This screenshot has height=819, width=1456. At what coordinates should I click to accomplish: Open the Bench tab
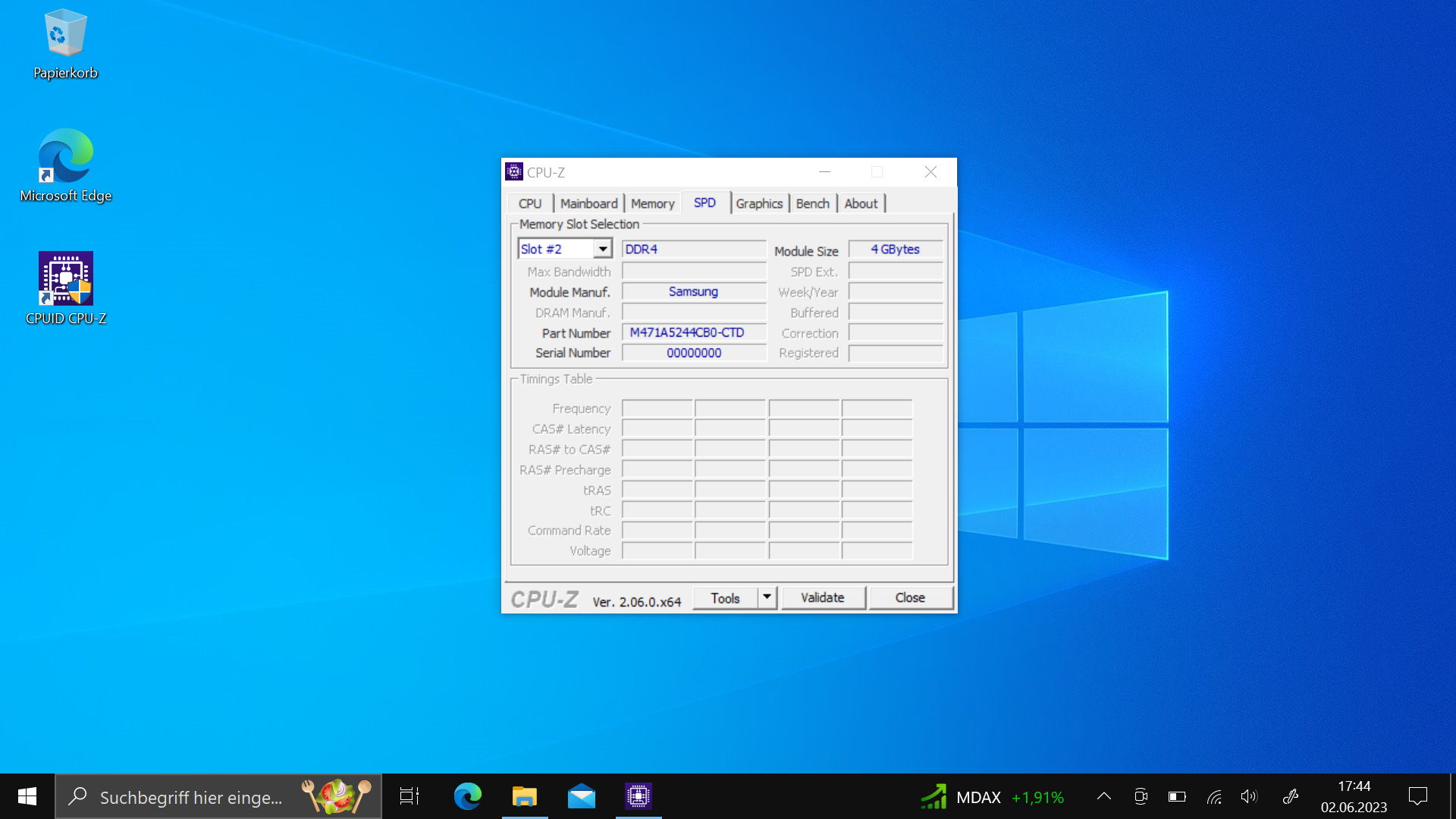click(812, 203)
